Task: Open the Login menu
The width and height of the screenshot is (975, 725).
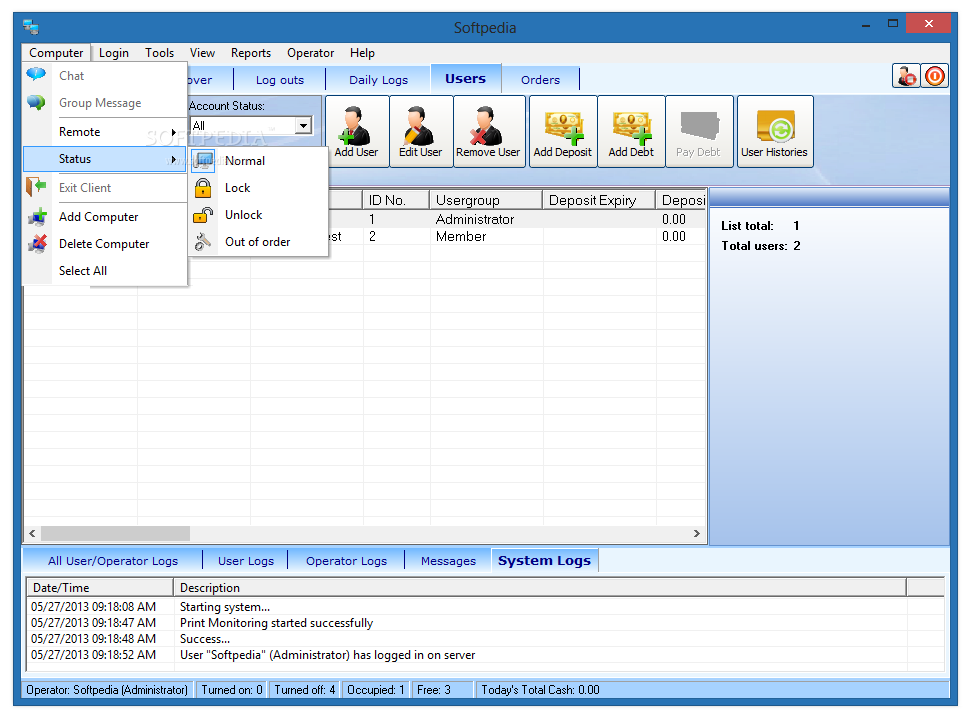Action: (114, 53)
